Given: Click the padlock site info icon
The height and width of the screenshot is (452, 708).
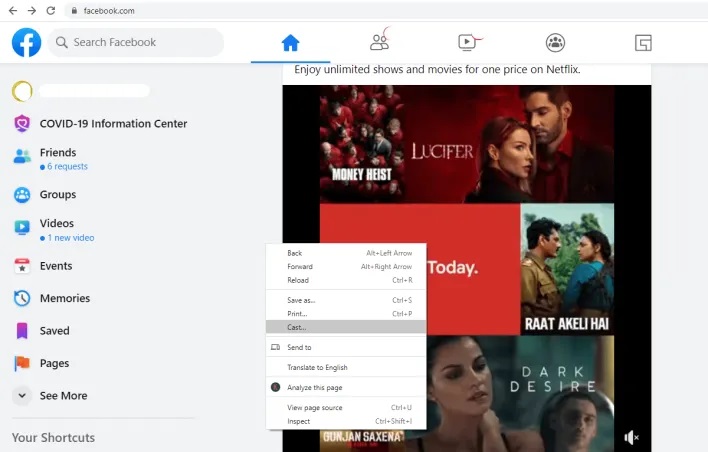Looking at the screenshot, I should pos(74,10).
